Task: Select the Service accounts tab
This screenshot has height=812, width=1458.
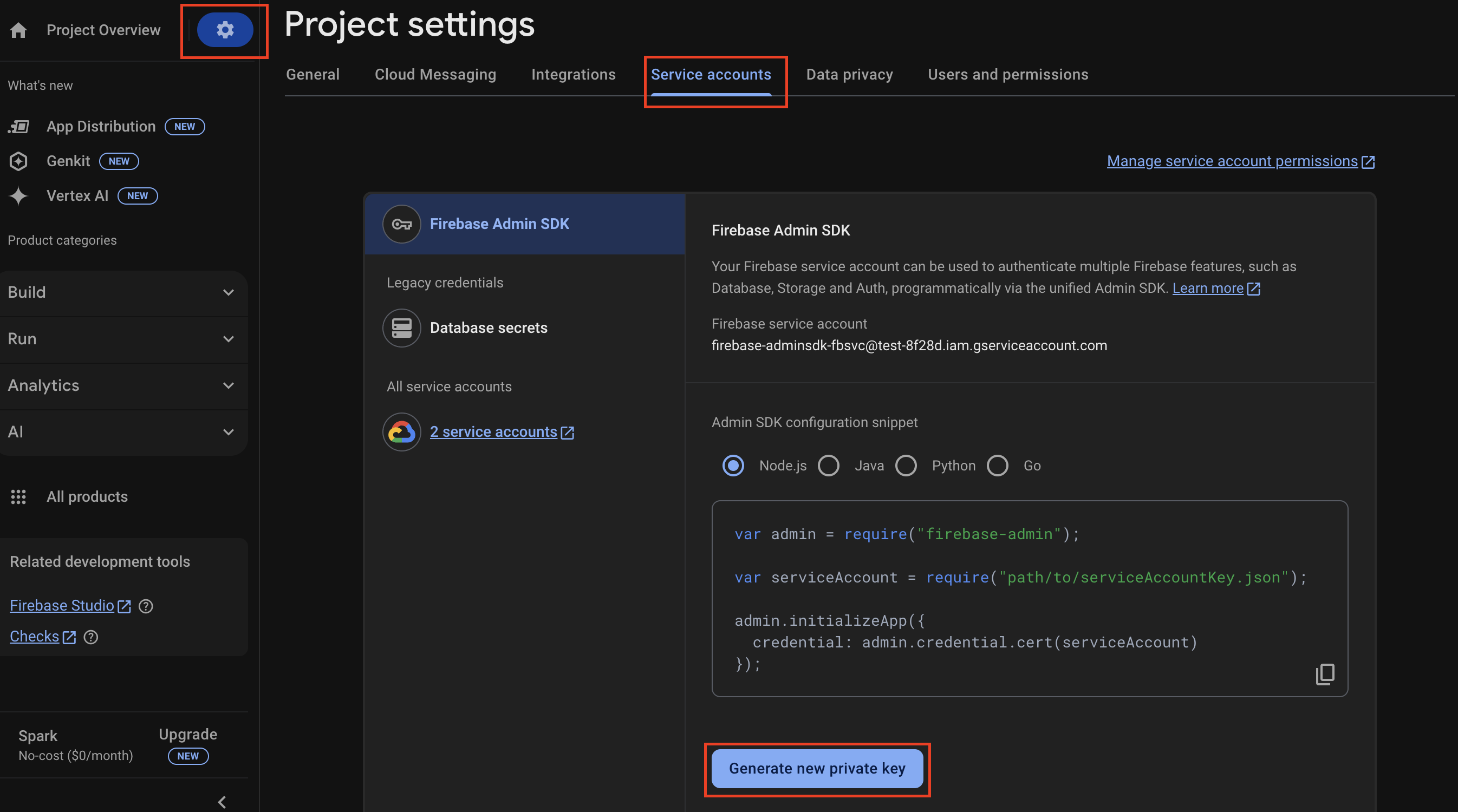Action: [x=711, y=75]
